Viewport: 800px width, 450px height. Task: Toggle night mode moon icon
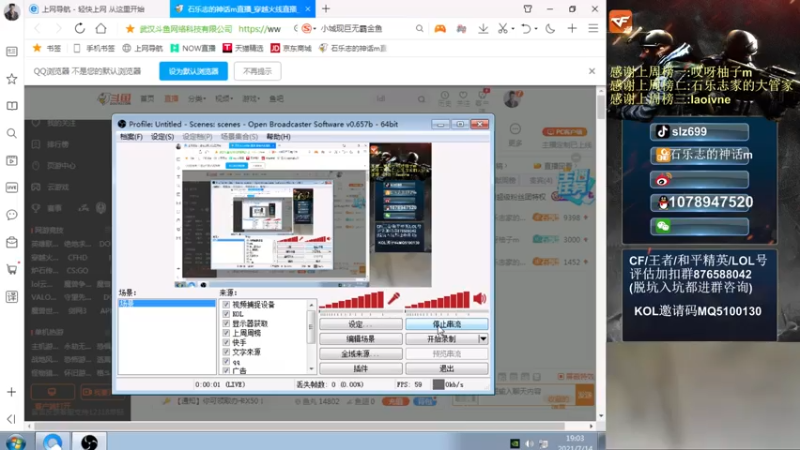click(550, 29)
